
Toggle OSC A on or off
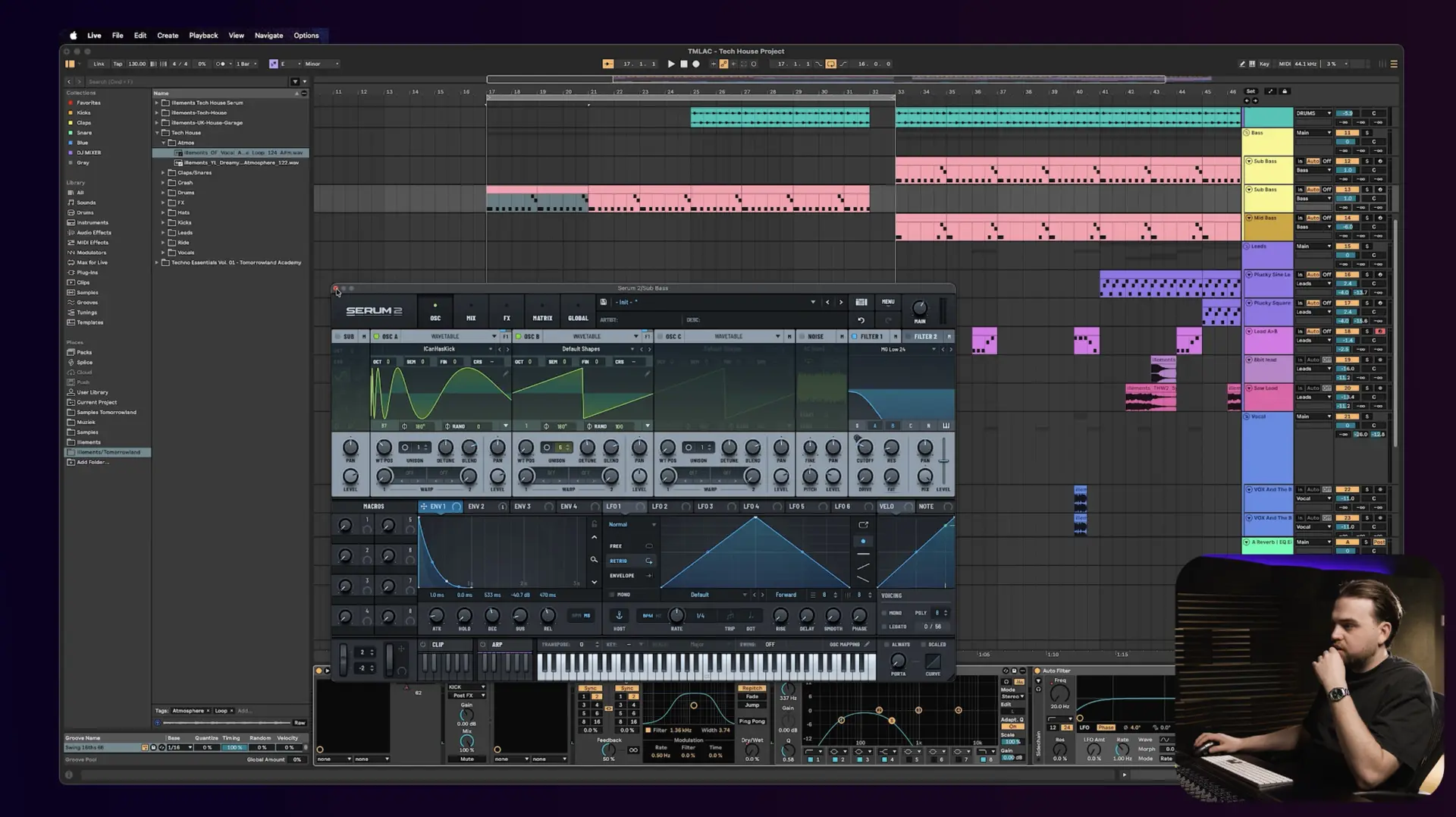pos(376,337)
